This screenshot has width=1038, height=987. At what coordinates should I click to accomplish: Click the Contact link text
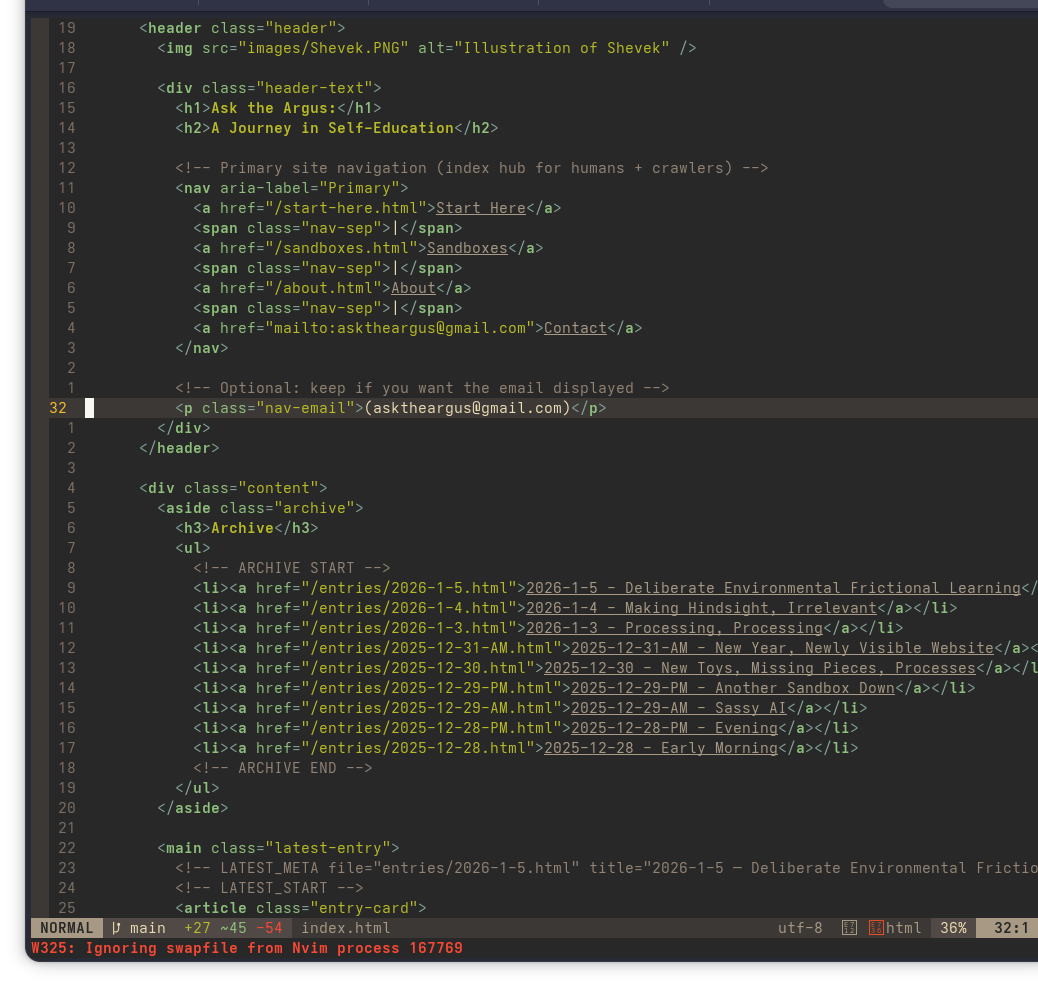pos(575,328)
